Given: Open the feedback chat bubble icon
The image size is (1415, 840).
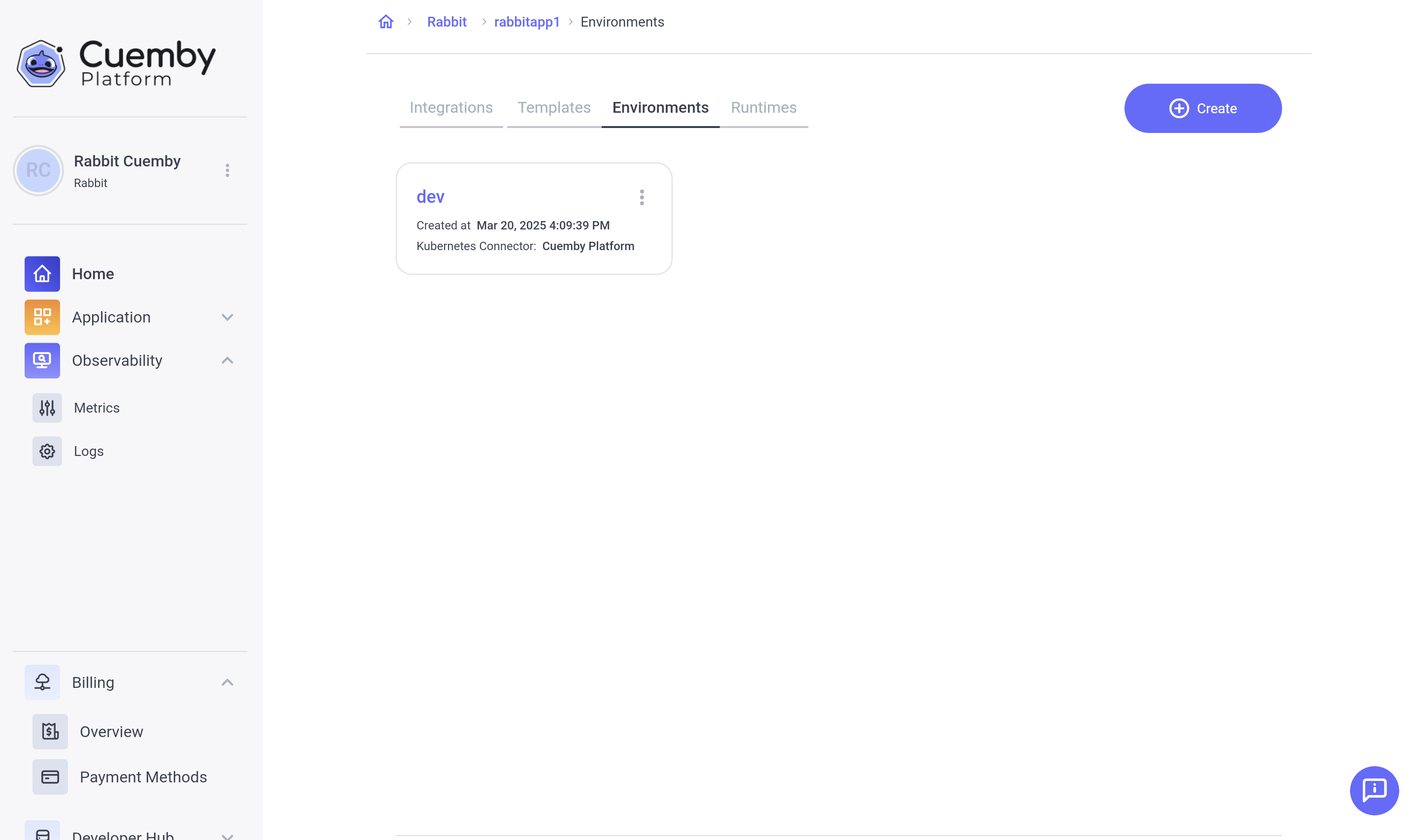Looking at the screenshot, I should click(x=1374, y=790).
